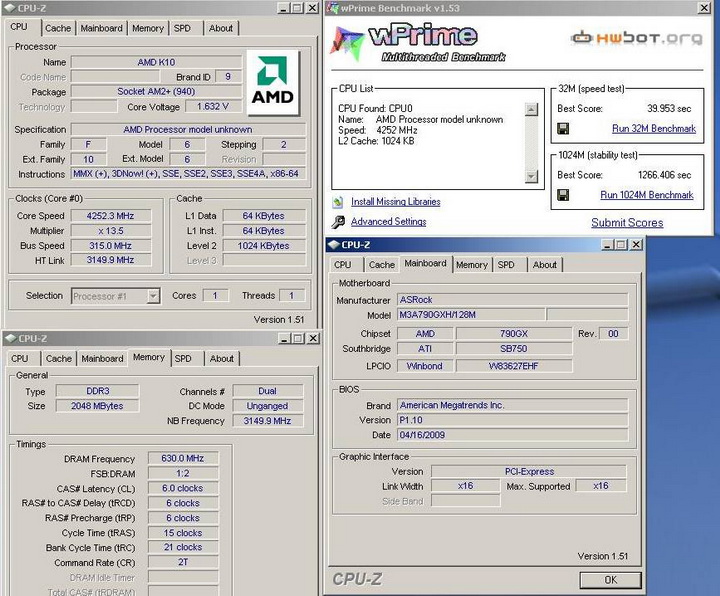Click Chipset 790GX value
This screenshot has height=596, width=720.
pos(514,334)
